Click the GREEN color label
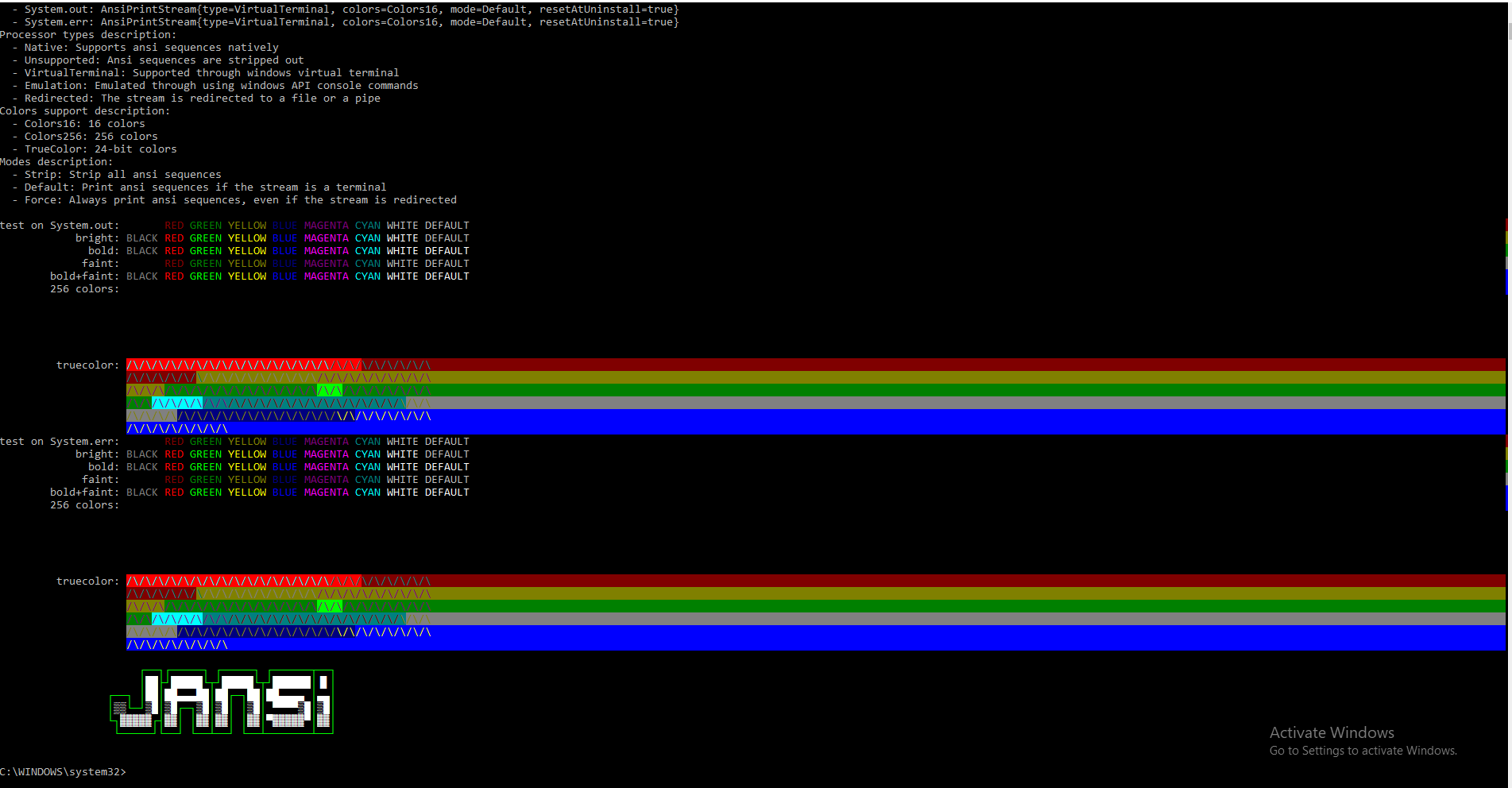 pyautogui.click(x=206, y=238)
